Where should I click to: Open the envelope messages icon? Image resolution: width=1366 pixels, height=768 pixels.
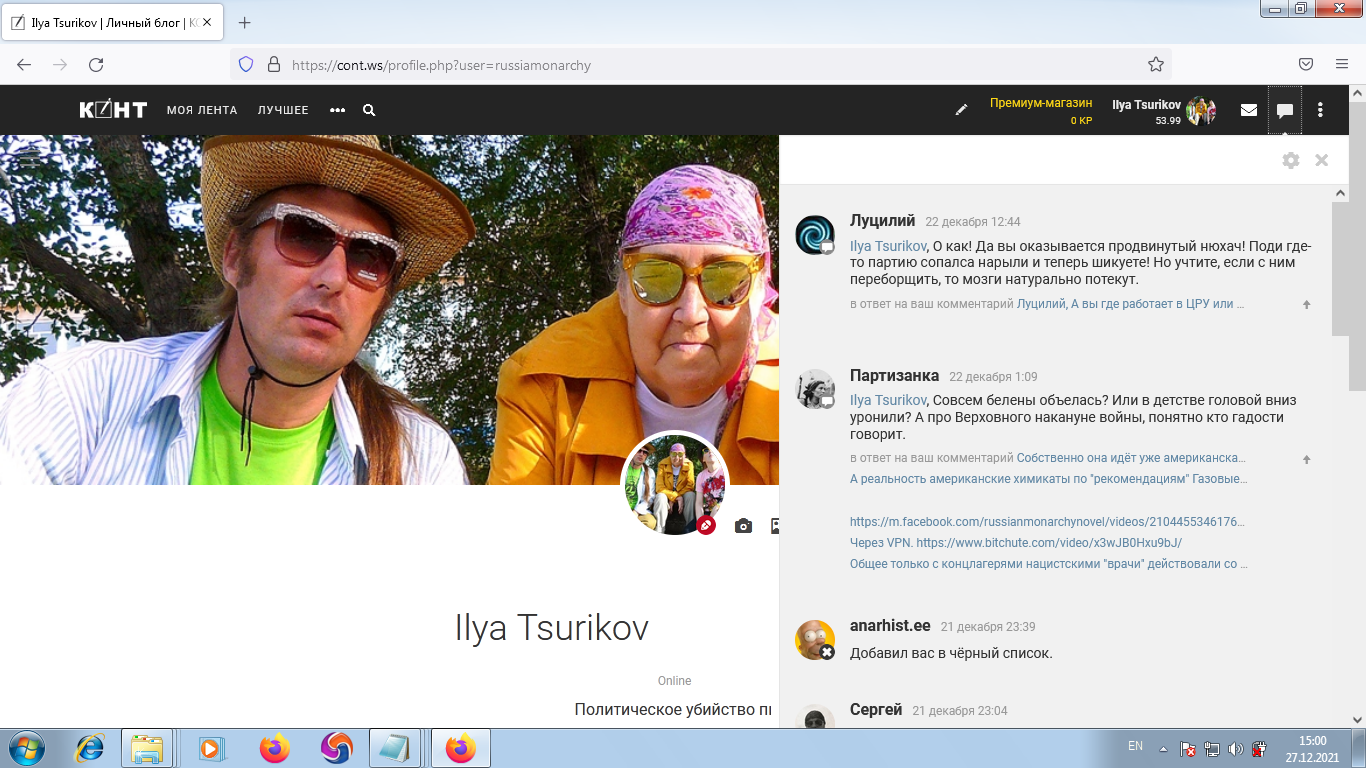point(1249,110)
